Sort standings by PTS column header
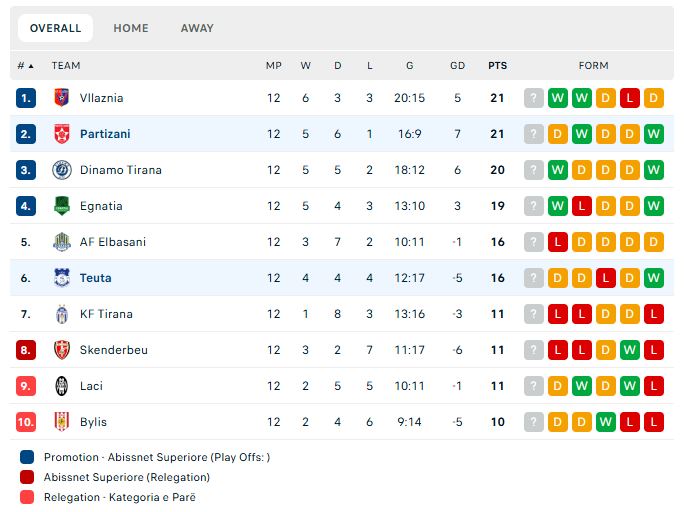Viewport: 685px width, 512px height. click(x=497, y=66)
